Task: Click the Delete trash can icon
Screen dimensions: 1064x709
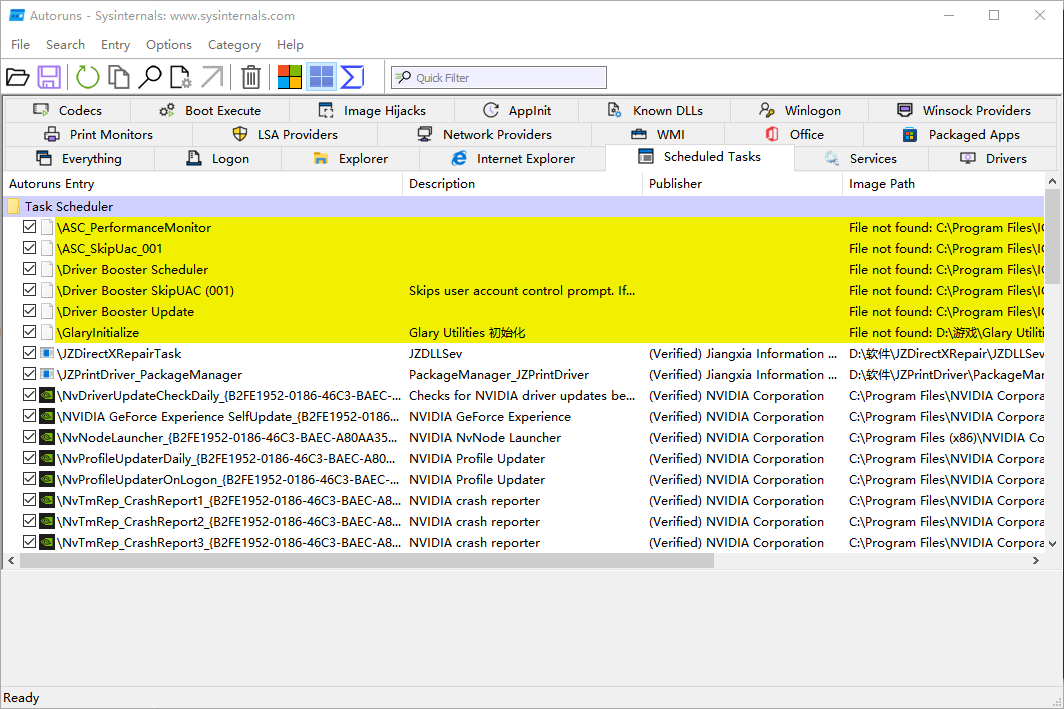Action: 251,77
